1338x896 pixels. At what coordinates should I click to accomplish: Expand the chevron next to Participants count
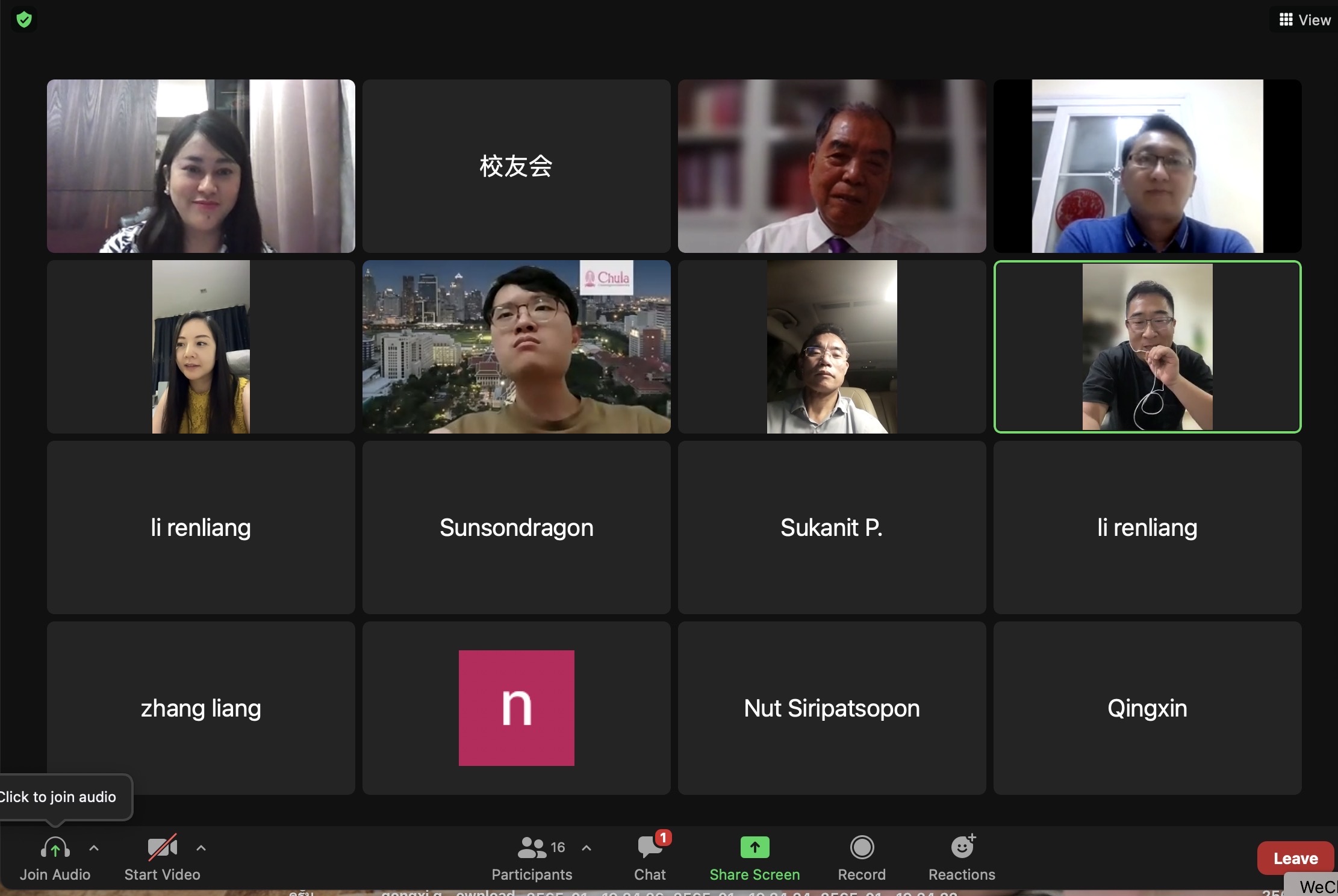coord(587,848)
